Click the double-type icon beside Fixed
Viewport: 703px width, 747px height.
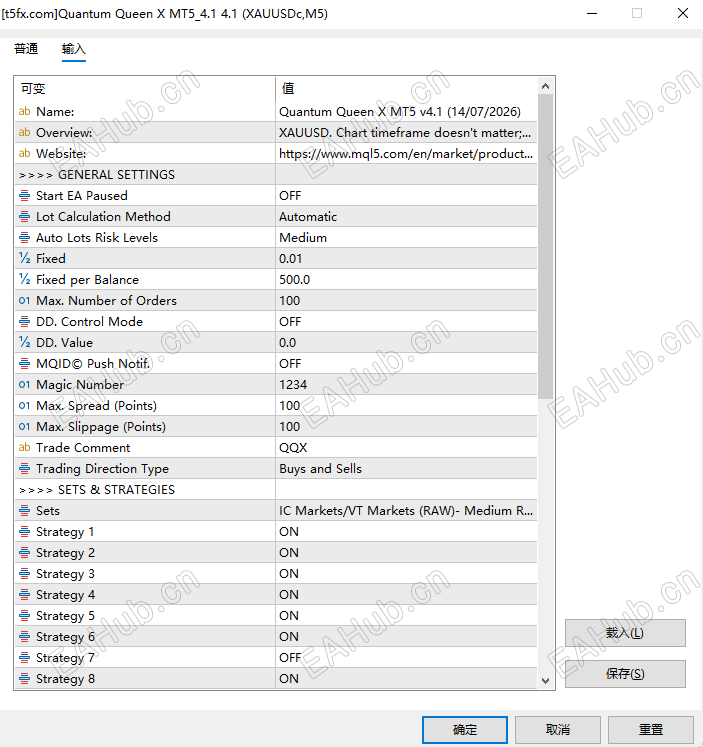tap(24, 258)
